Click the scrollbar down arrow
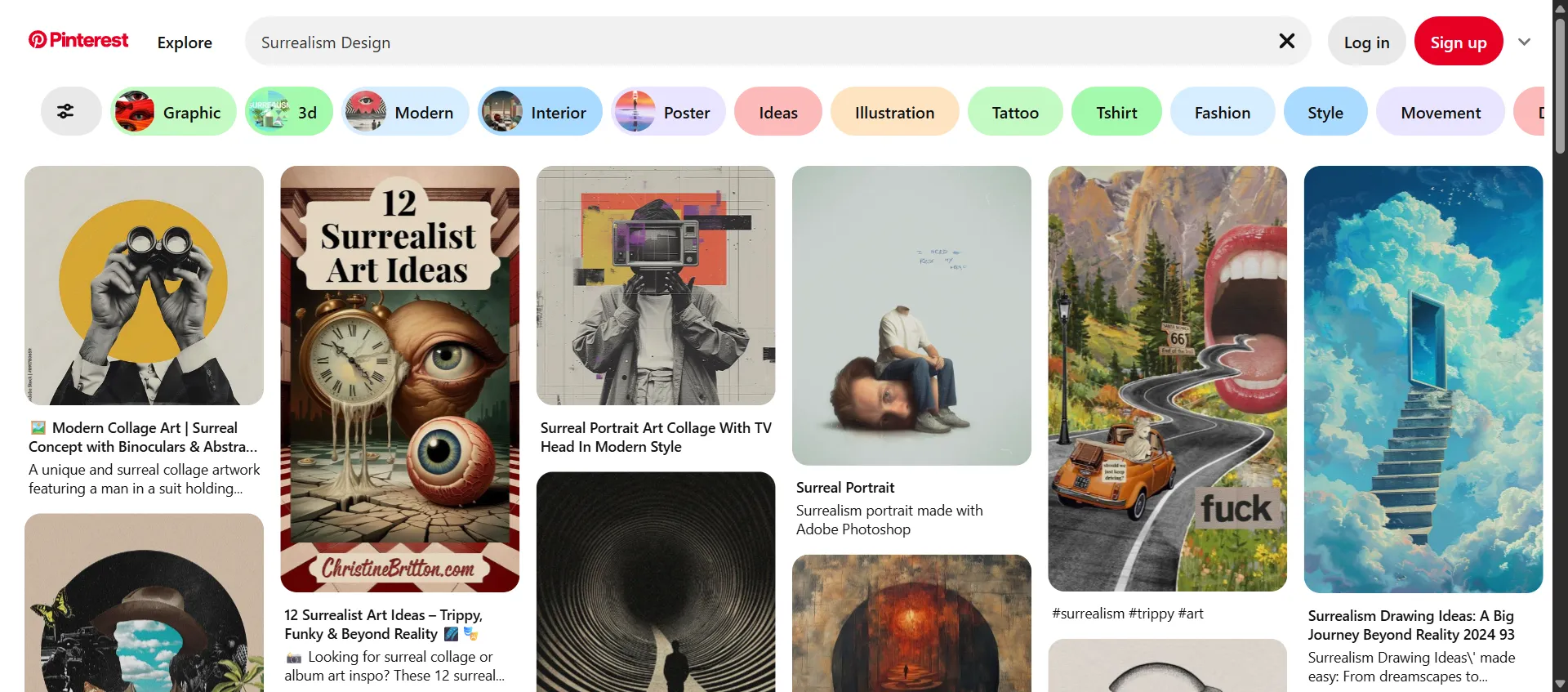The width and height of the screenshot is (1568, 692). (x=1560, y=684)
